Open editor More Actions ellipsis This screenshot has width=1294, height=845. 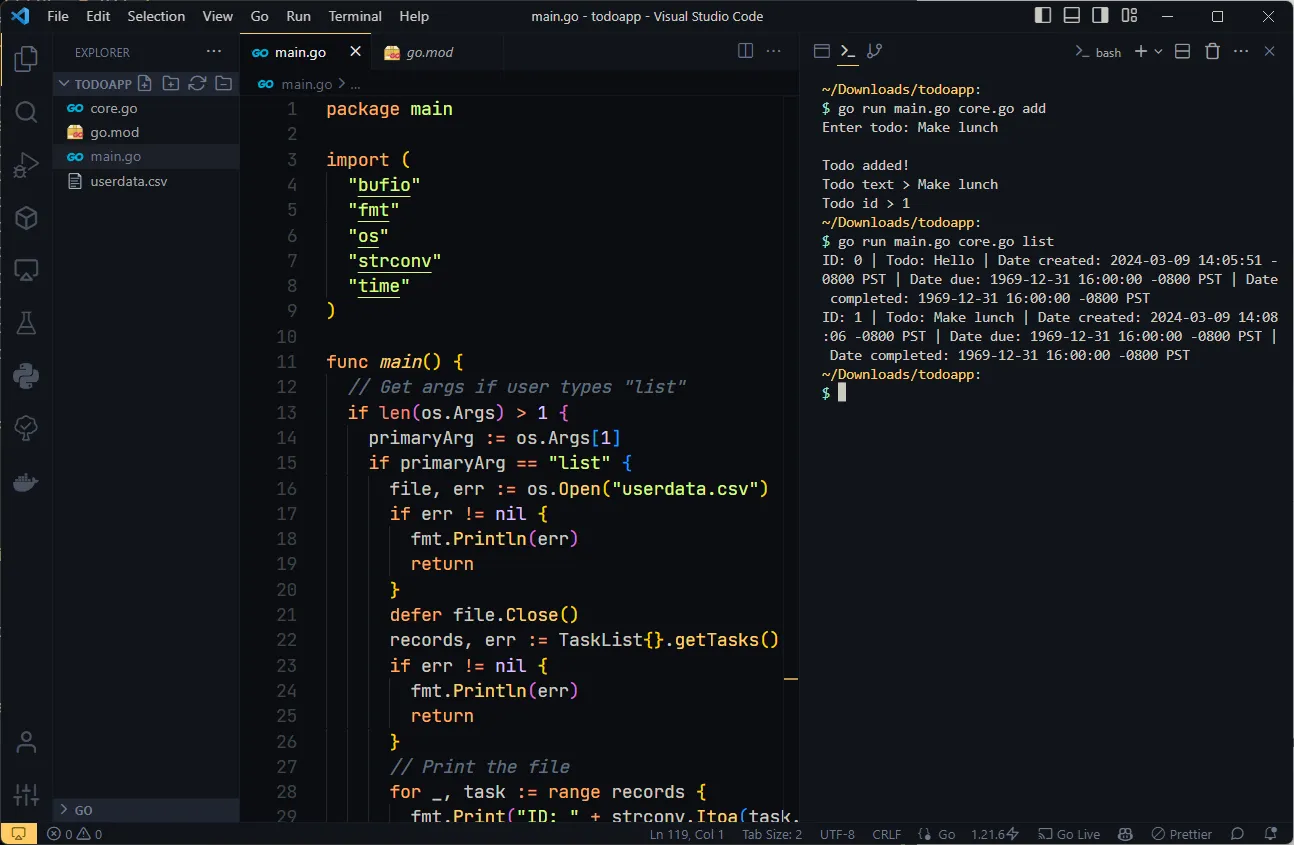(774, 51)
